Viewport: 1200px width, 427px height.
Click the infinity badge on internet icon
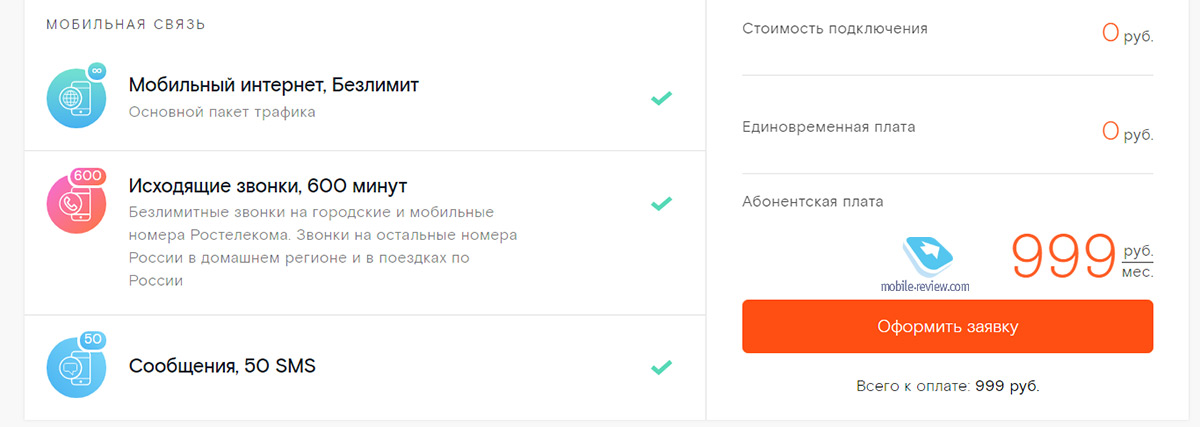[96, 71]
